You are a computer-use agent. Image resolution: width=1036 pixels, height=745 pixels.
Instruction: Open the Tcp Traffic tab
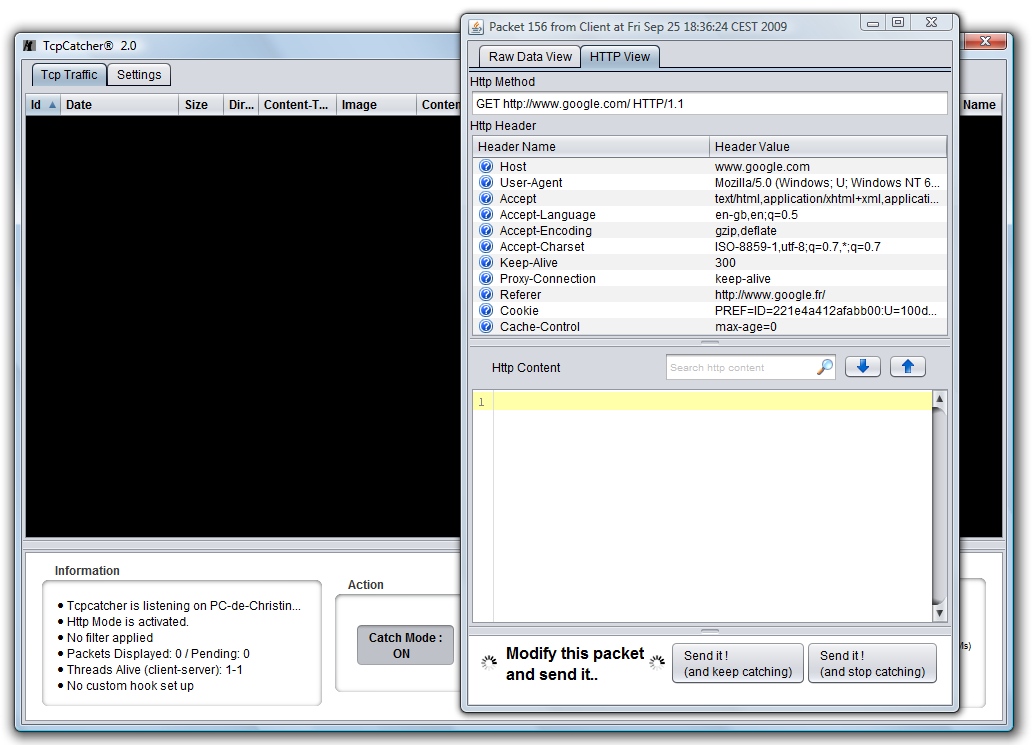click(x=69, y=75)
